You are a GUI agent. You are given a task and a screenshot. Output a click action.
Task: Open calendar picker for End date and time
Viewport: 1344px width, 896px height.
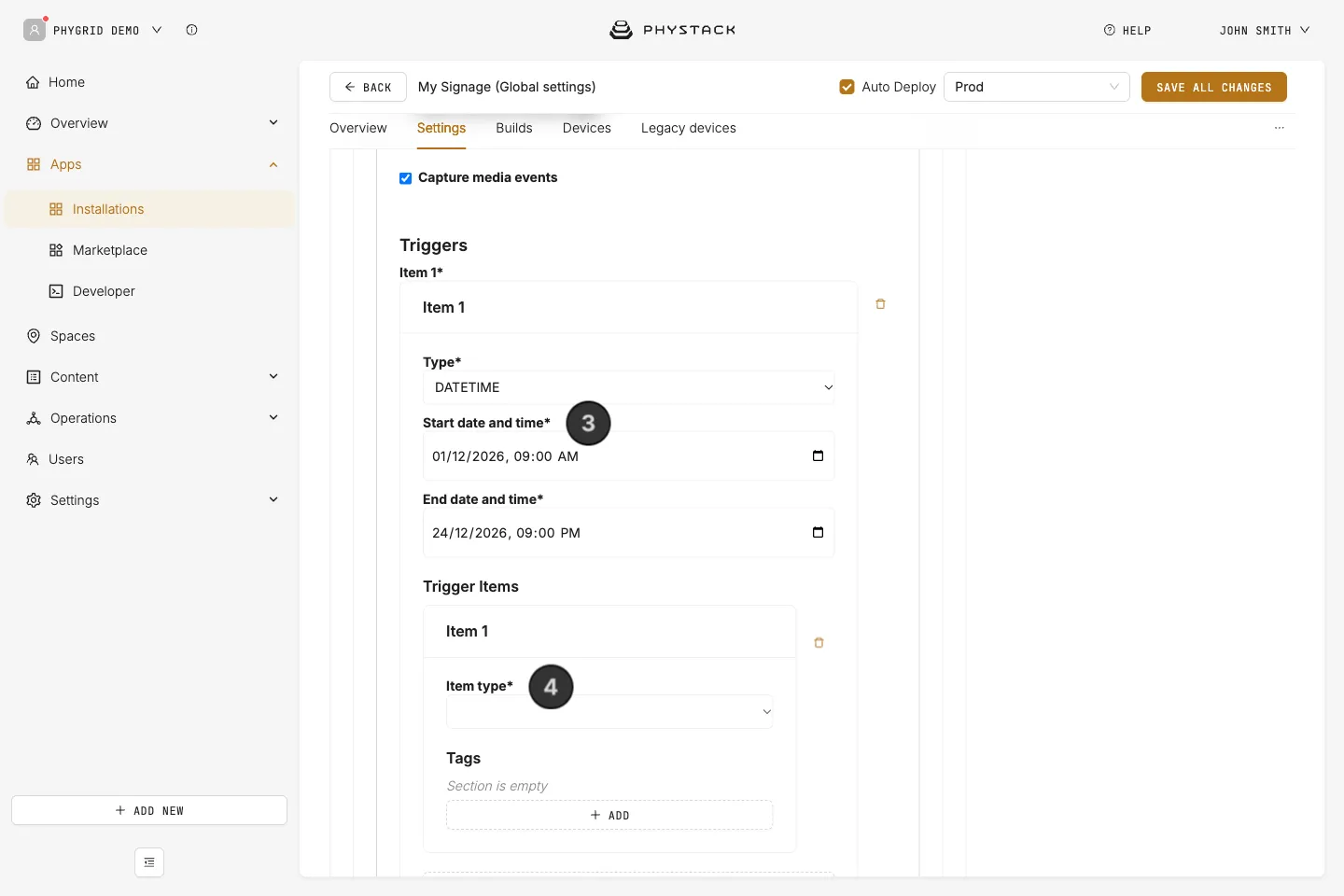pyautogui.click(x=818, y=533)
